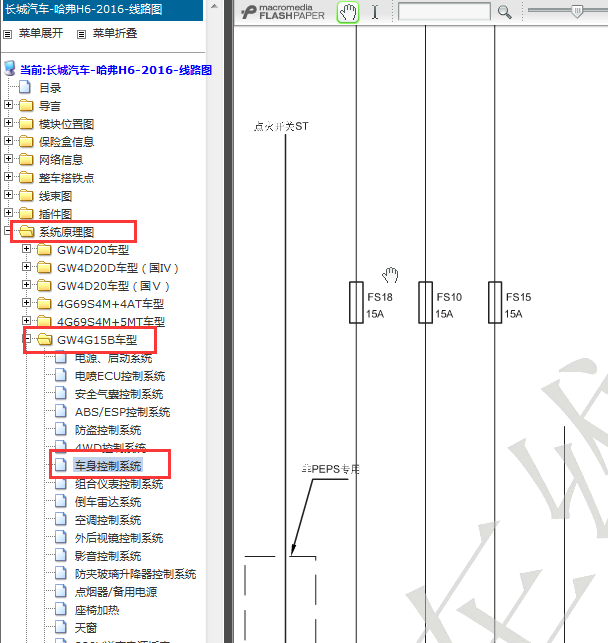The height and width of the screenshot is (643, 608).
Task: Click the tree panel scroll-up arrow
Action: click(214, 6)
